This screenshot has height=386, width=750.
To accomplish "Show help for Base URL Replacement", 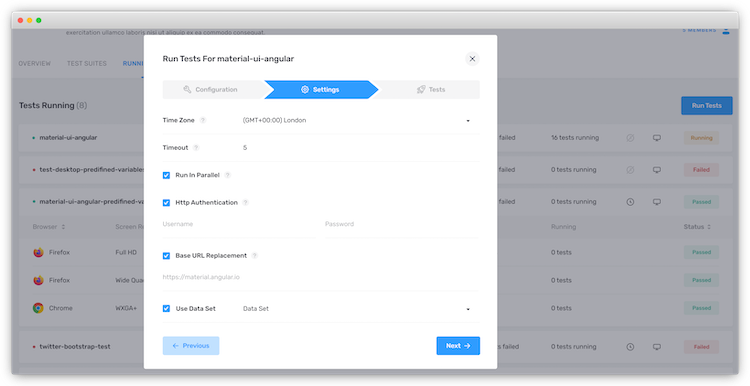I will pyautogui.click(x=254, y=256).
